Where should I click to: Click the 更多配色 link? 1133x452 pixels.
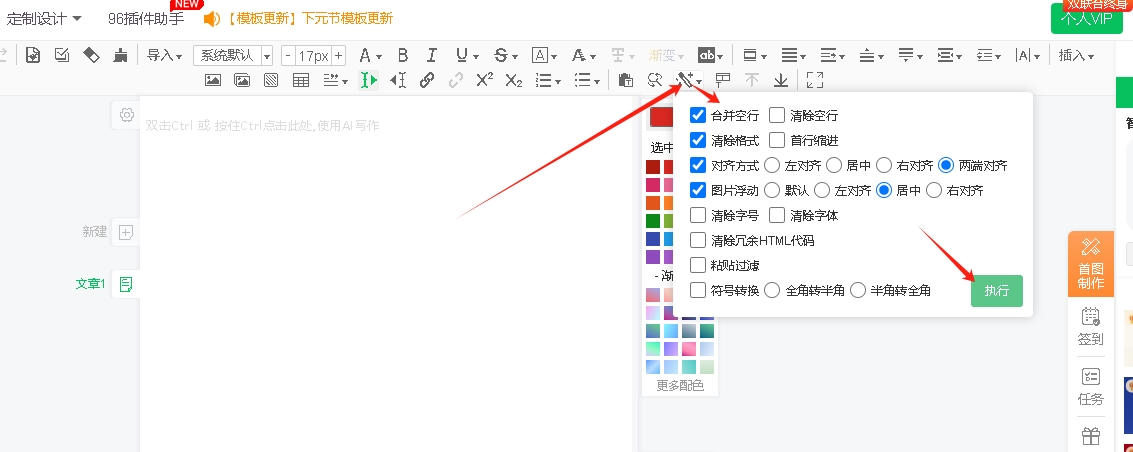click(x=680, y=385)
